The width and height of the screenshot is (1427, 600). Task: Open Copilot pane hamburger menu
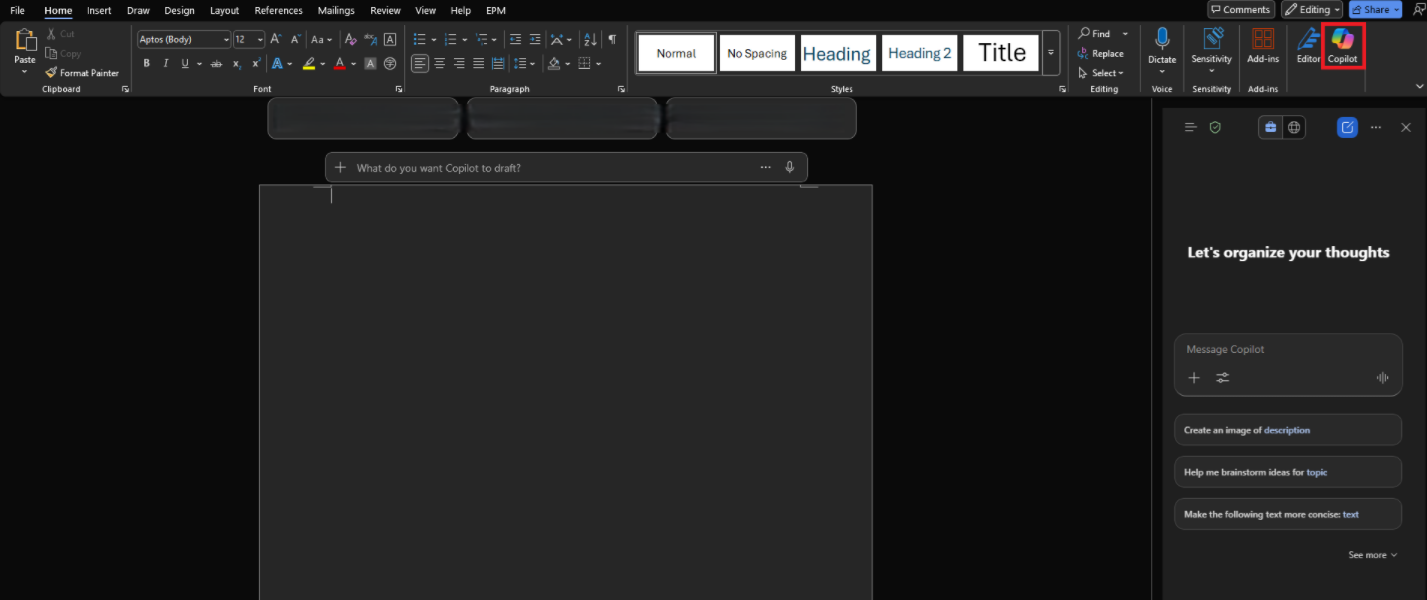pyautogui.click(x=1190, y=127)
